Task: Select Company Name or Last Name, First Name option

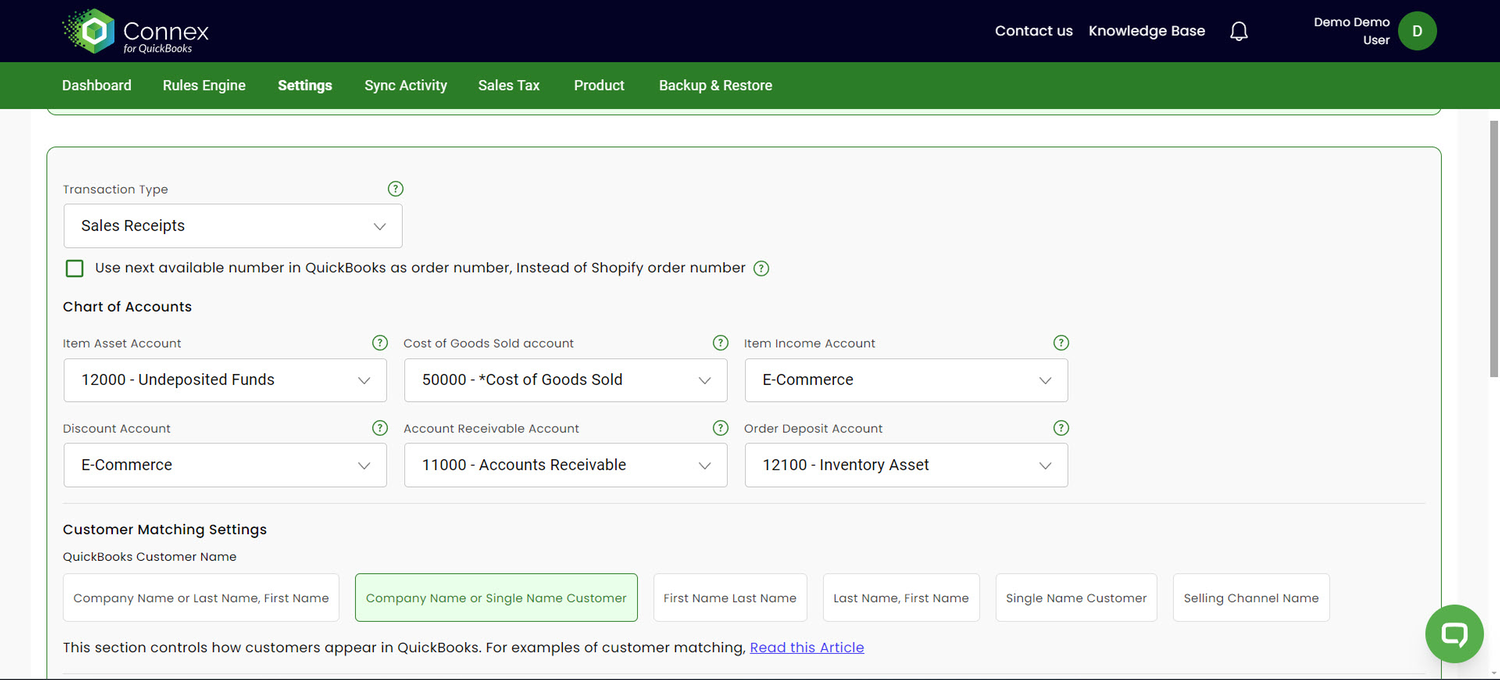Action: tap(201, 598)
